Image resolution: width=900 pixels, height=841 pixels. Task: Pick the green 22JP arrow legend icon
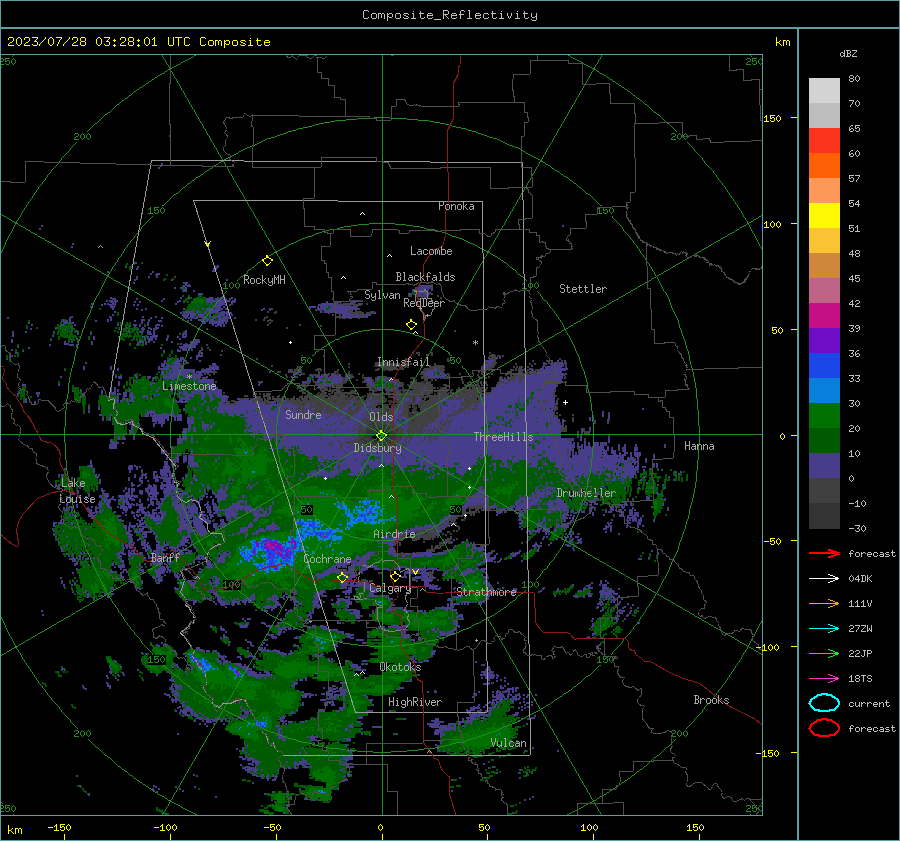824,653
